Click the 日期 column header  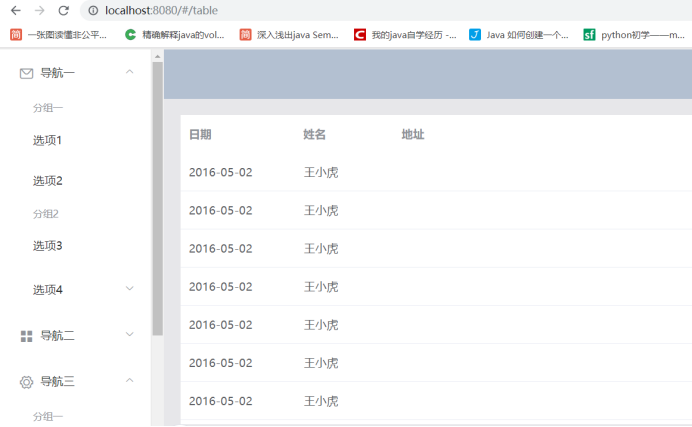[x=200, y=135]
